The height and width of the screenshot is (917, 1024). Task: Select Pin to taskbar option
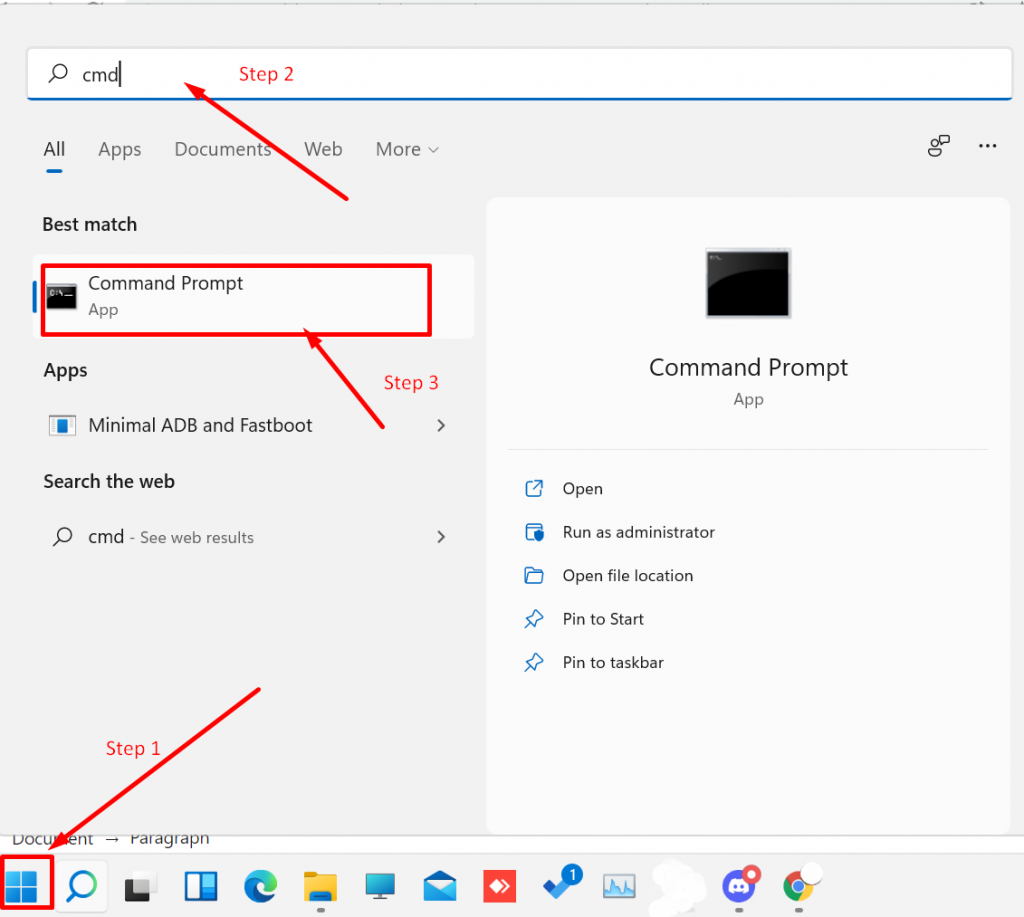[x=612, y=662]
